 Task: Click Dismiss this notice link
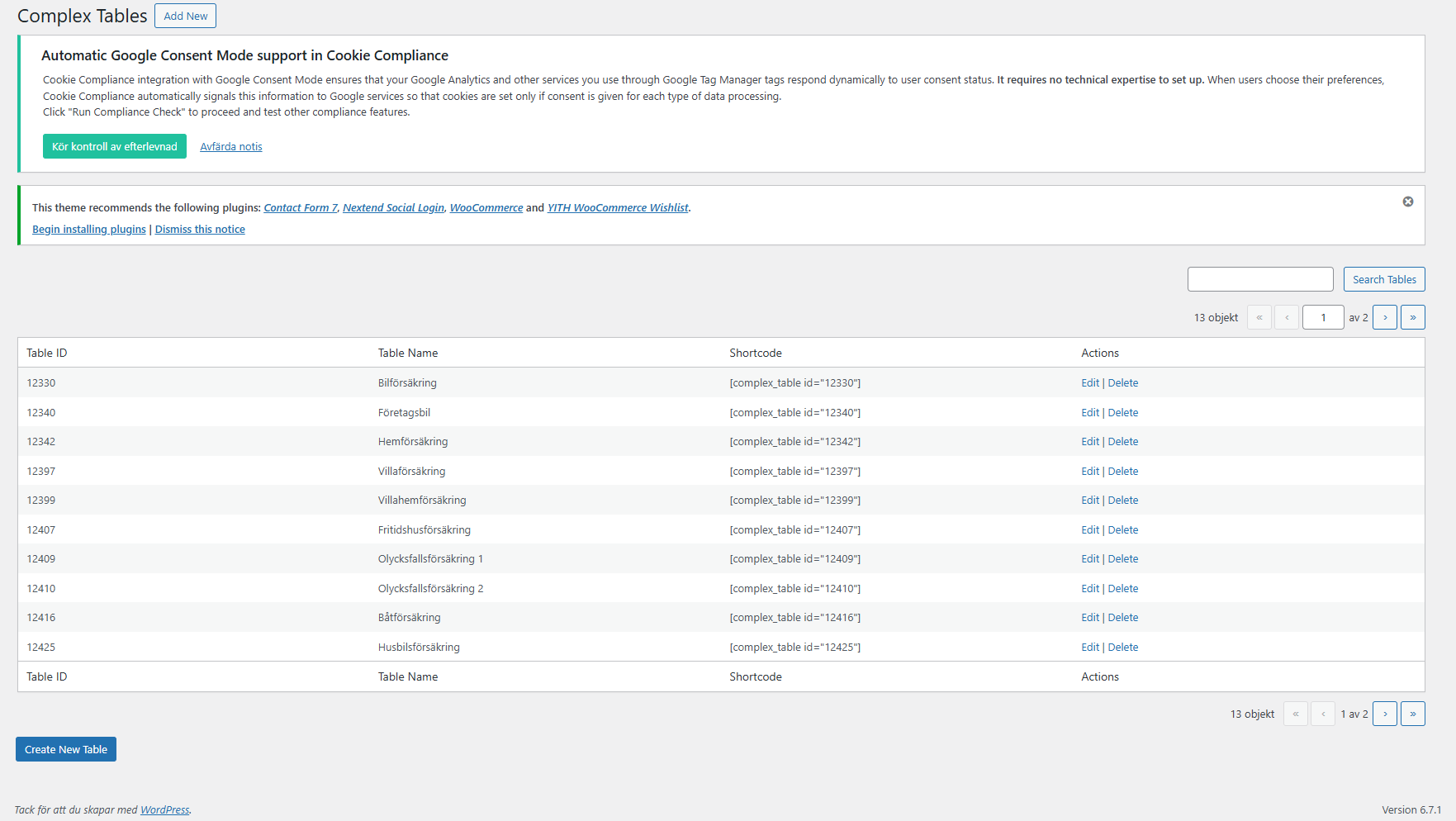(x=200, y=230)
